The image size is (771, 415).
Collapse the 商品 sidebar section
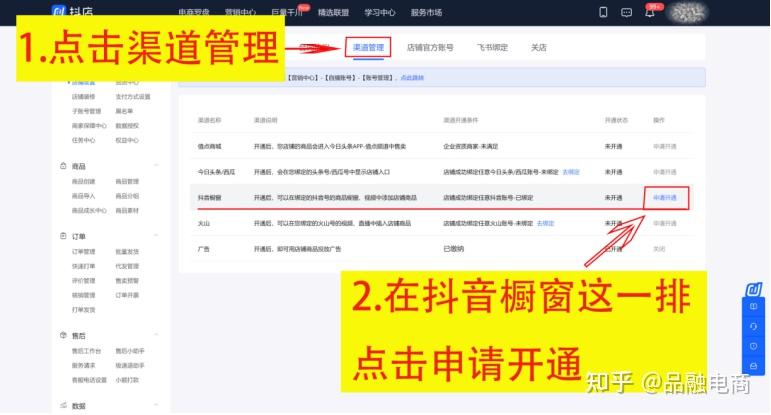coord(156,166)
